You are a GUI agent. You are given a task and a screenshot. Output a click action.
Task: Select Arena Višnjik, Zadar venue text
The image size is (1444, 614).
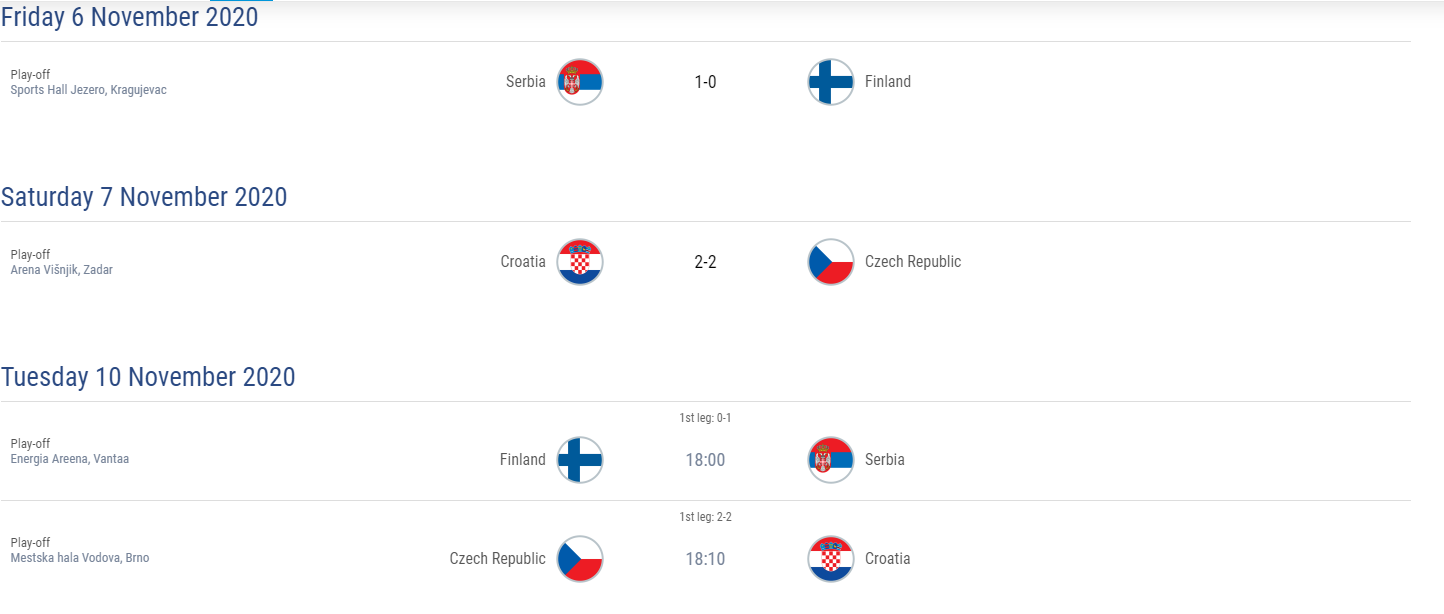62,270
